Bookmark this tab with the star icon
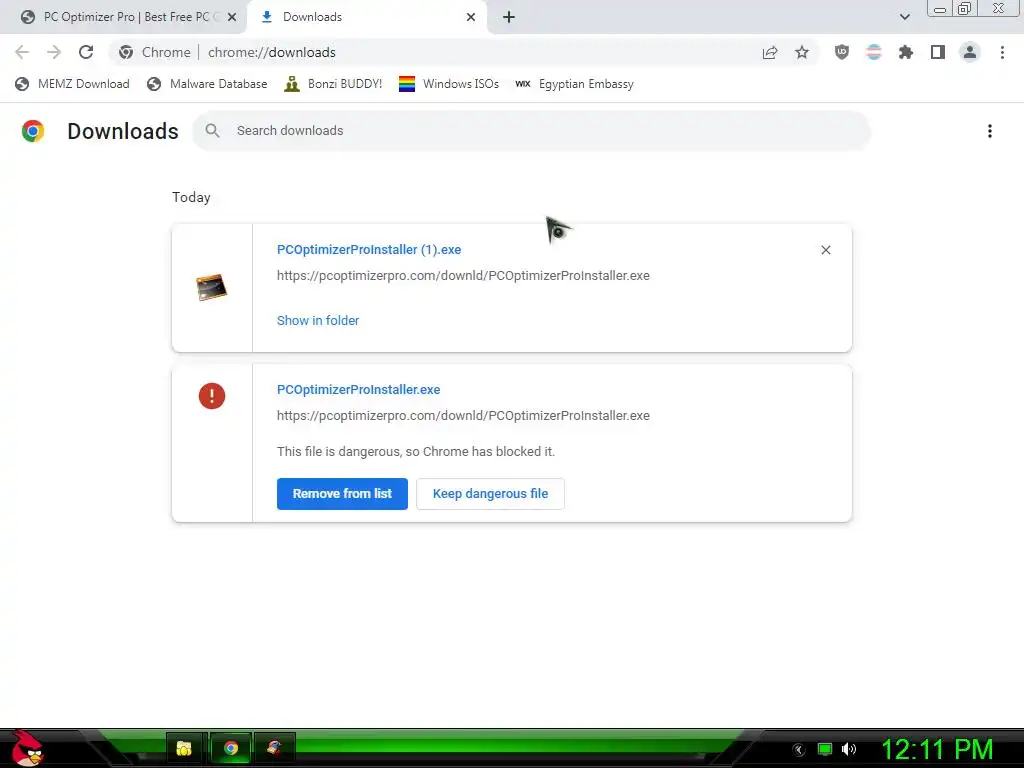Screen dimensions: 1024x768 (802, 52)
